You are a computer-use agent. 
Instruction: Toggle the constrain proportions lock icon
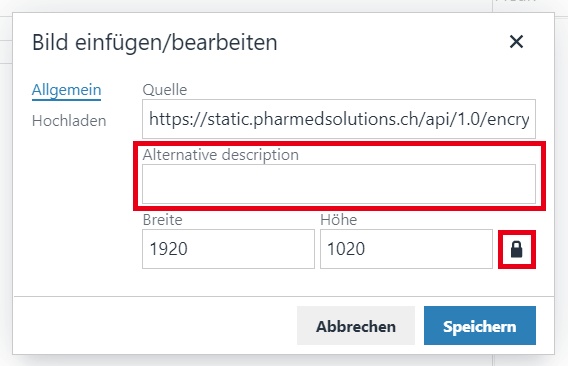517,249
